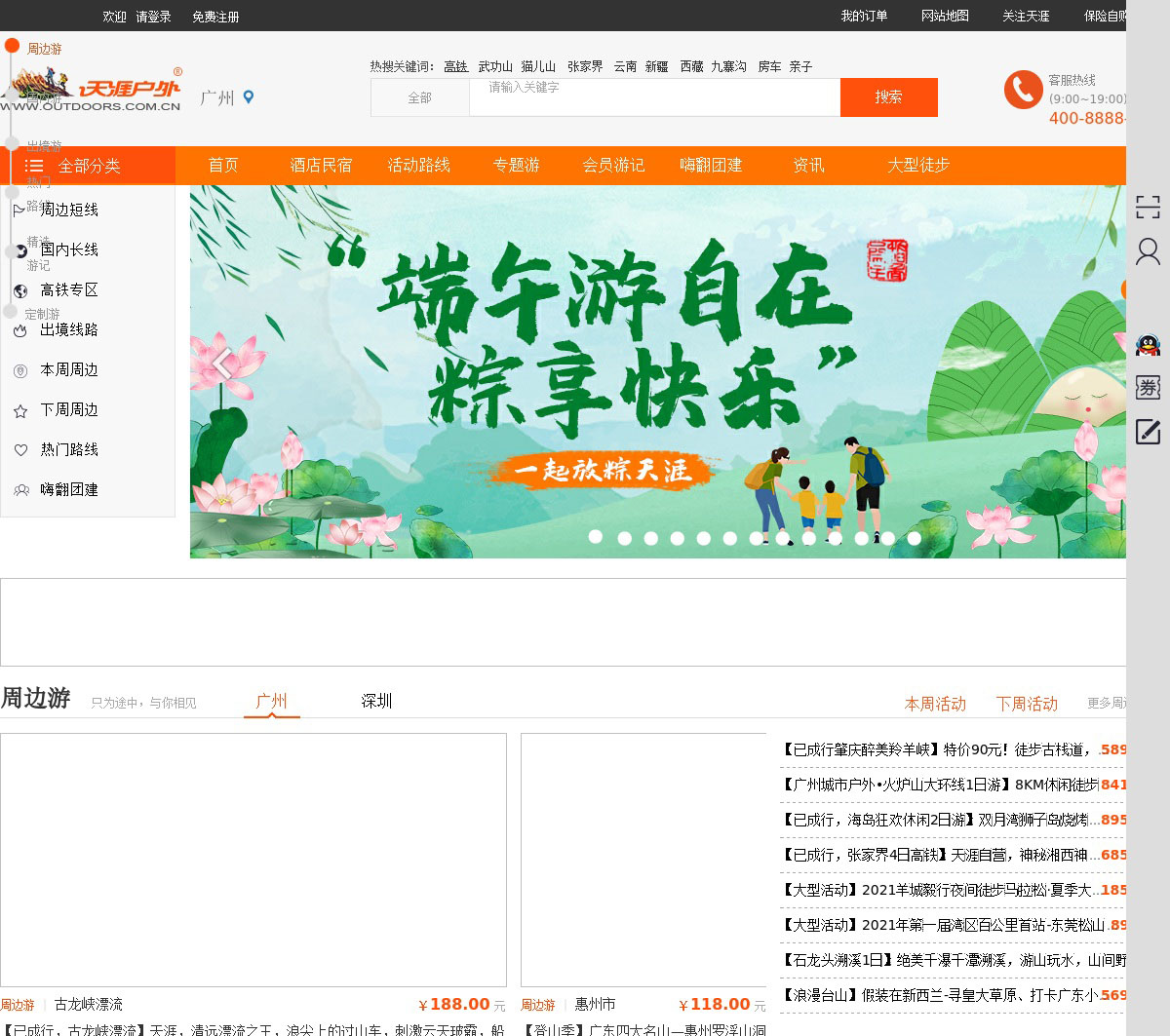The image size is (1170, 1036).
Task: Click the 端午游自在 banner image
Action: click(x=658, y=371)
